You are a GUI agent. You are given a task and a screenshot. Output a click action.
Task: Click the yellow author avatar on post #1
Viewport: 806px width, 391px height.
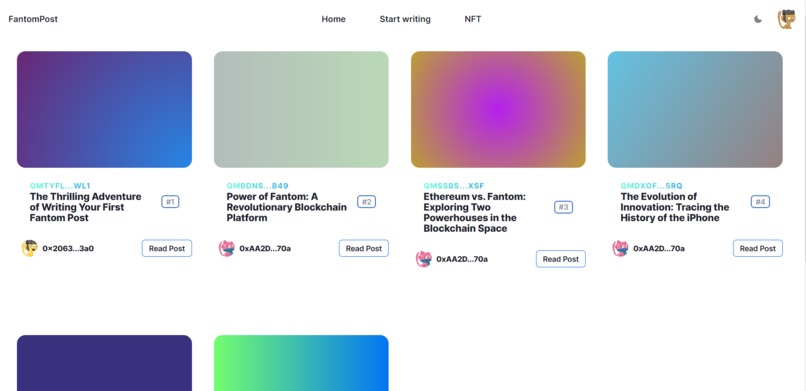(x=30, y=248)
